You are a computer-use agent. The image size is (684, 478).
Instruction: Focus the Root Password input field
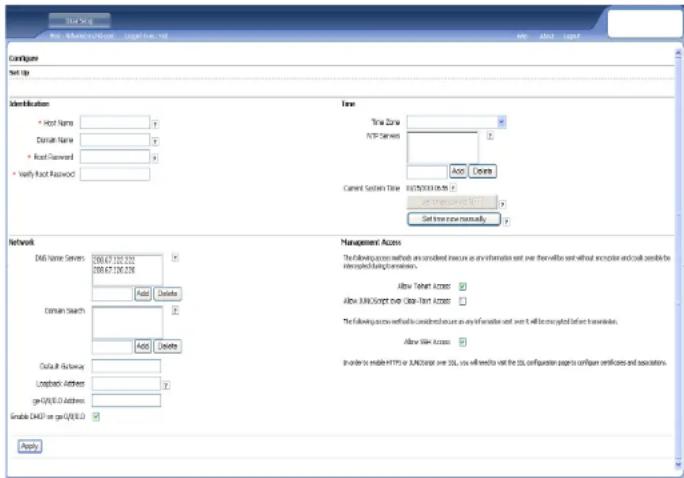coord(115,157)
